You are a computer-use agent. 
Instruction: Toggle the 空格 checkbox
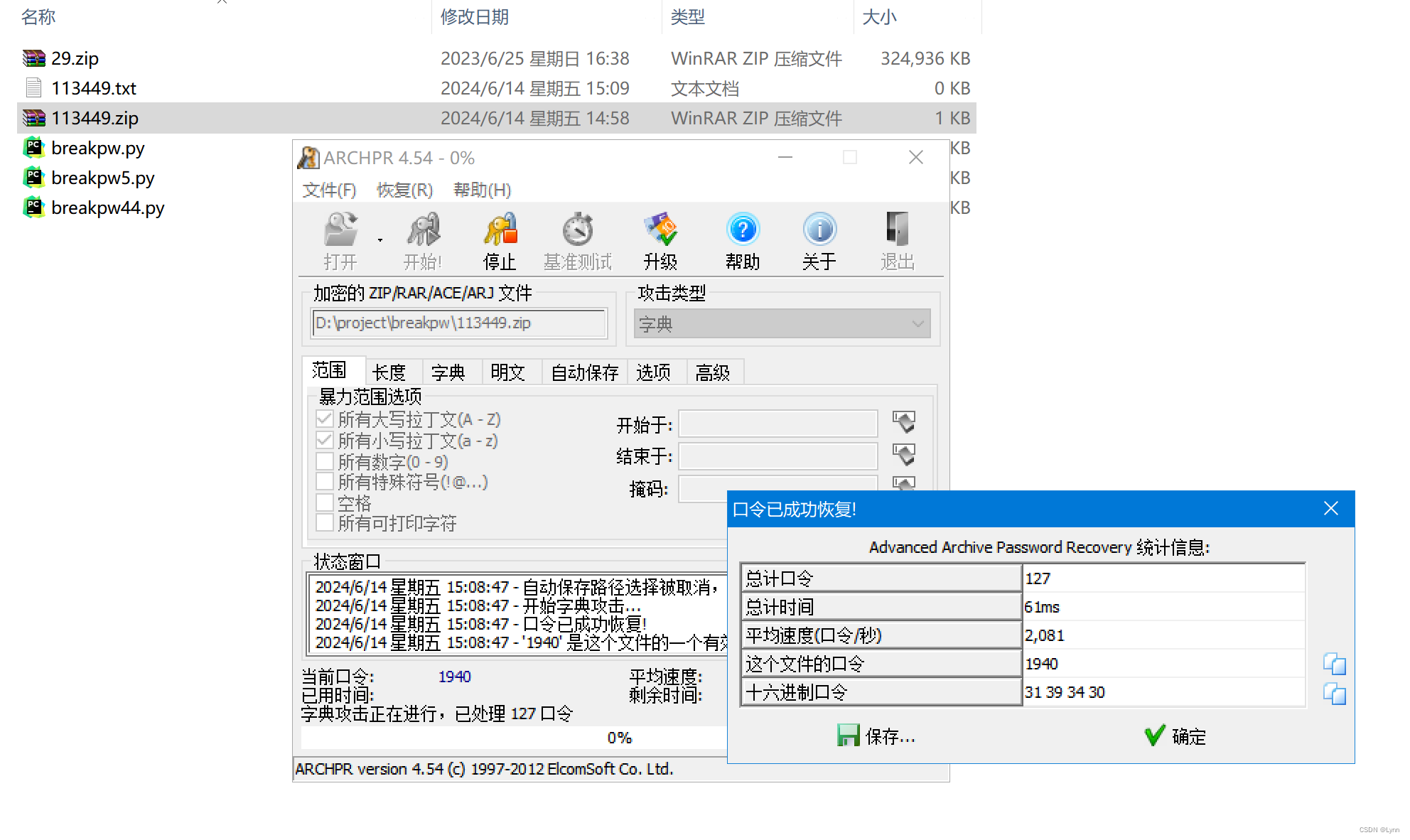325,502
